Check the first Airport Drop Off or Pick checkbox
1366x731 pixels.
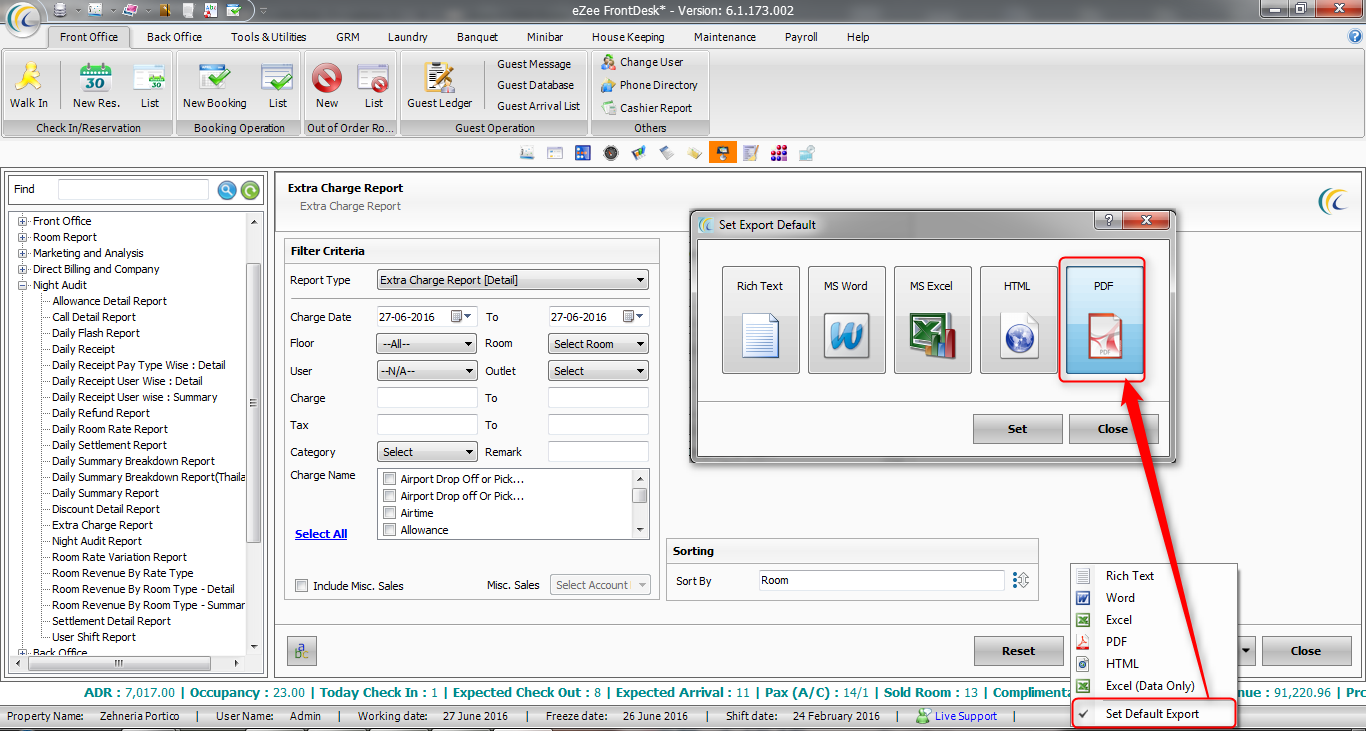pos(390,479)
